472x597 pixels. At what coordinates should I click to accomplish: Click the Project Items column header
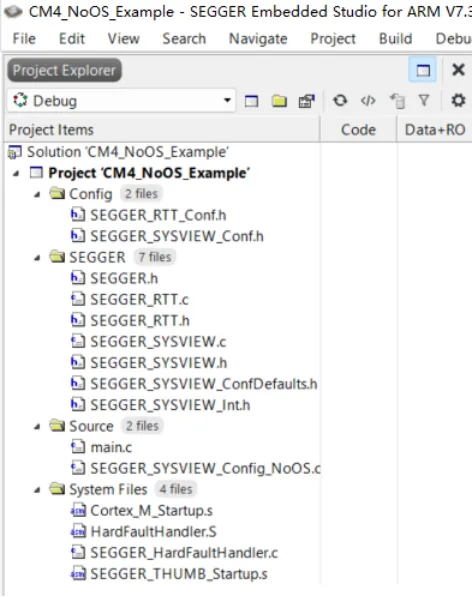[x=163, y=130]
